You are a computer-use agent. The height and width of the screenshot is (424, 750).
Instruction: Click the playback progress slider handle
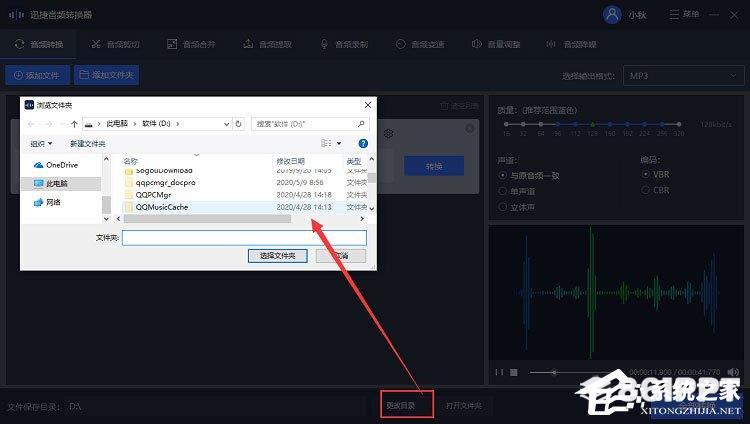pyautogui.click(x=554, y=372)
